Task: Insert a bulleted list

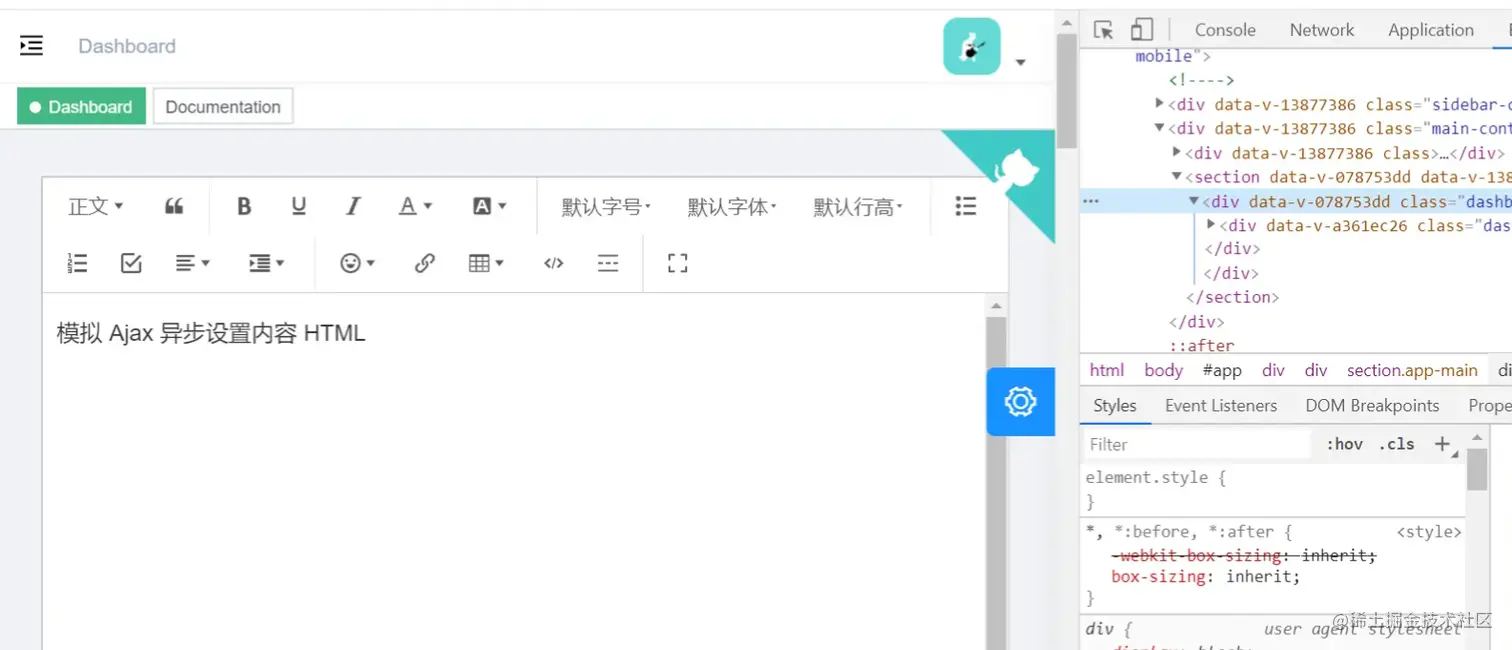Action: (x=965, y=206)
